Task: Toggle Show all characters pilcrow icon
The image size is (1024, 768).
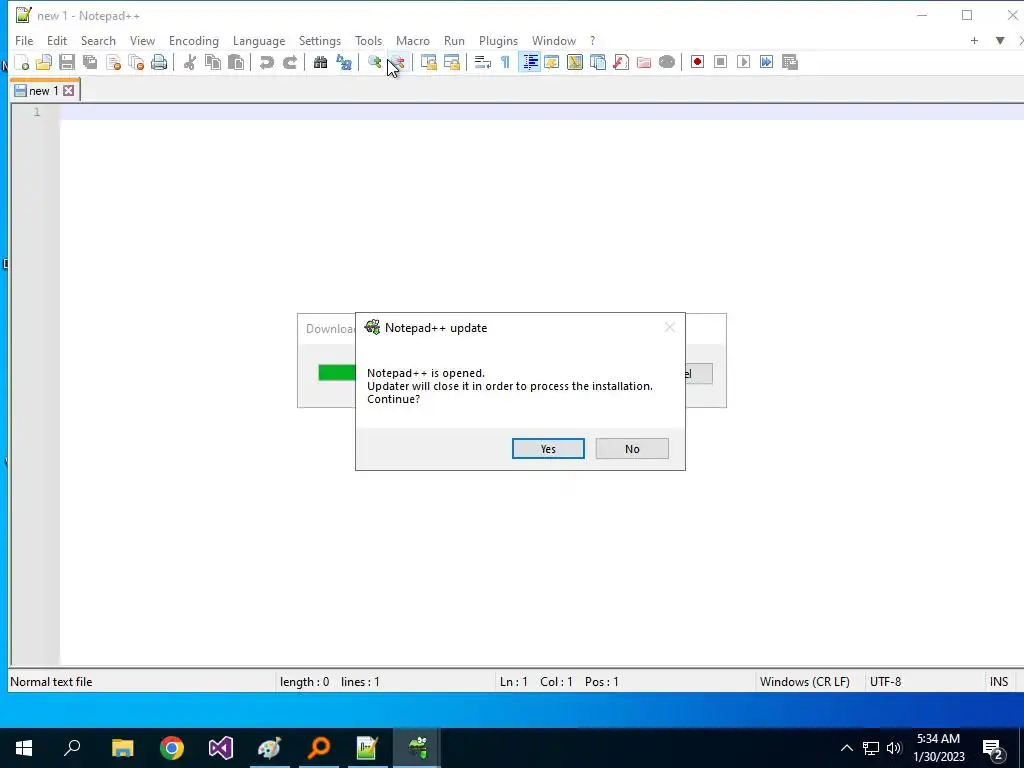Action: [505, 63]
